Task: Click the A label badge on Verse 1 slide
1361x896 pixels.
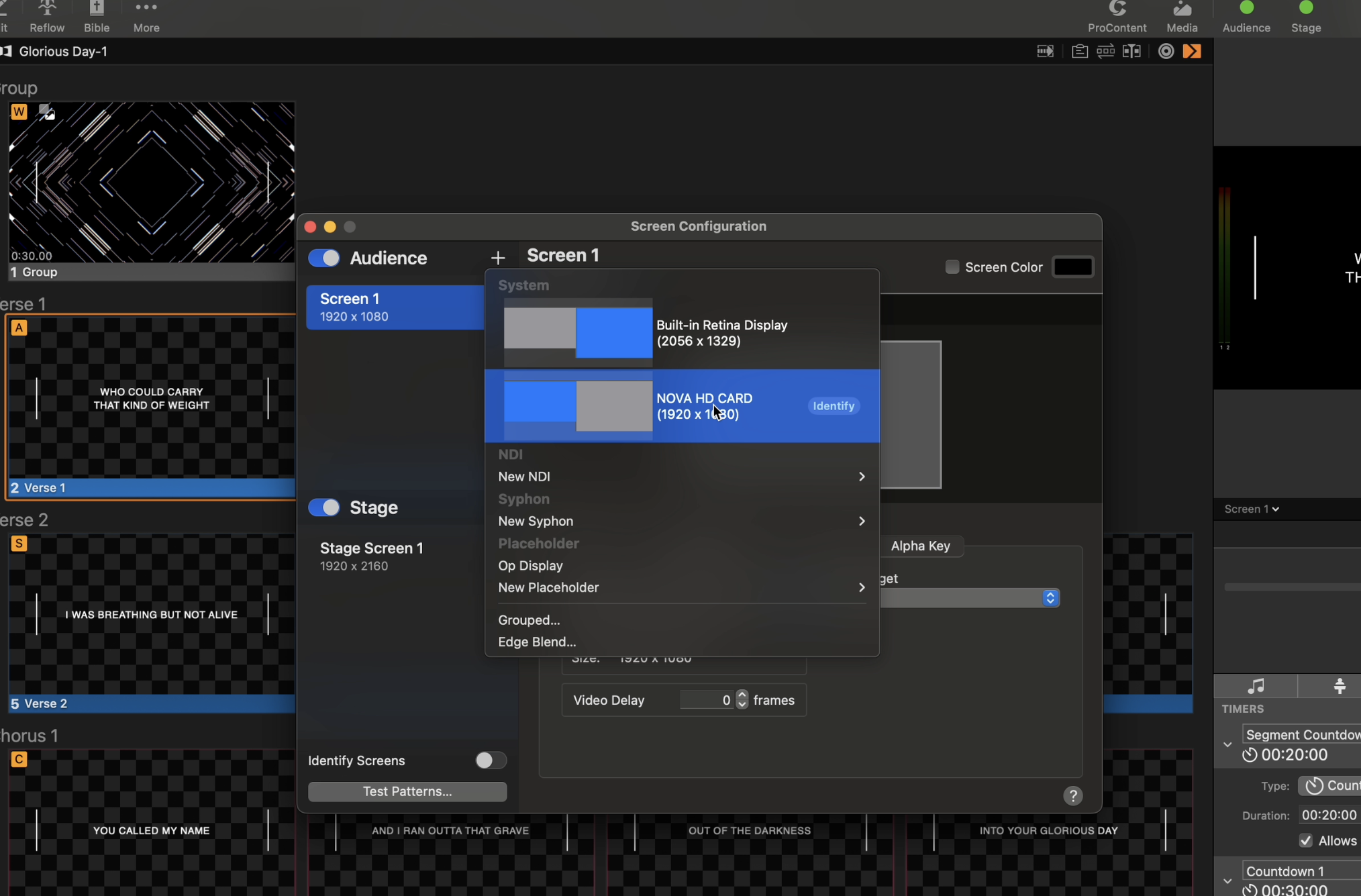Action: coord(19,328)
